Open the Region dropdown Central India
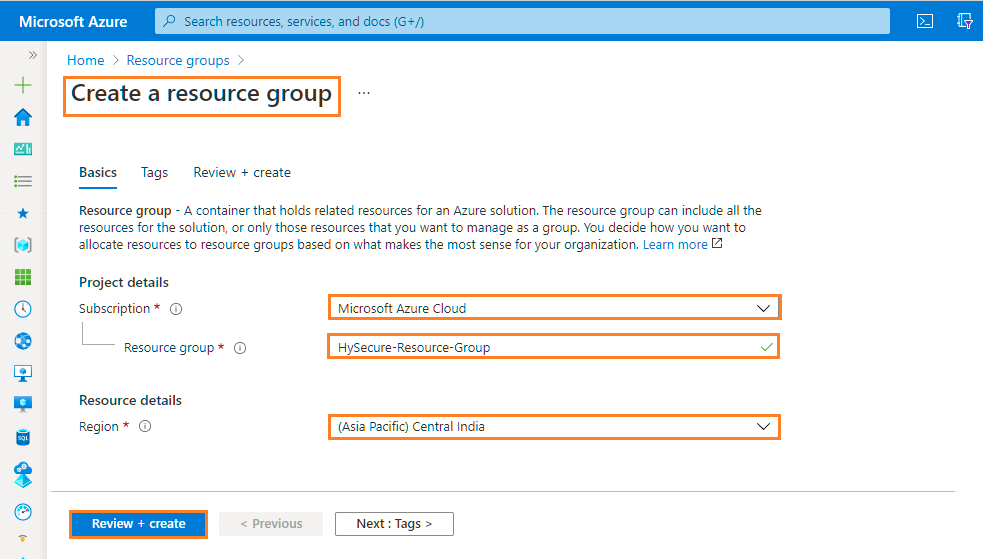This screenshot has width=983, height=560. pyautogui.click(x=554, y=426)
